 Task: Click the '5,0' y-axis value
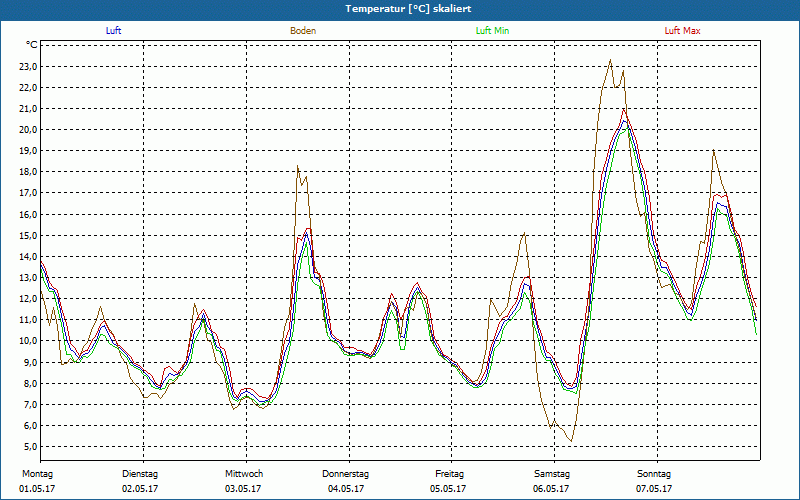coord(30,446)
